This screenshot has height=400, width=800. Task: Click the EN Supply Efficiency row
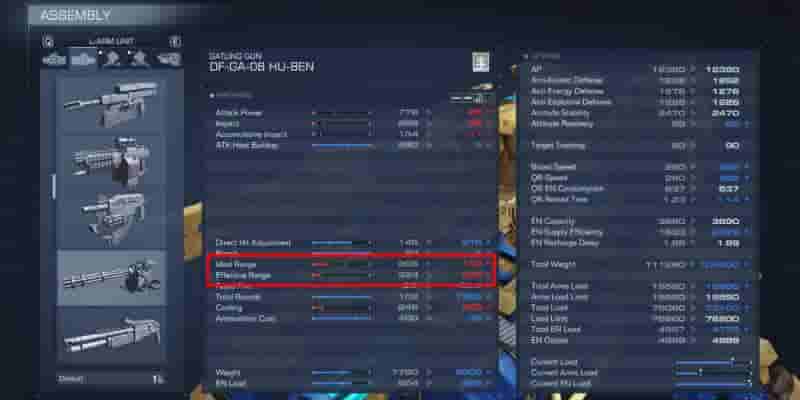(x=641, y=232)
